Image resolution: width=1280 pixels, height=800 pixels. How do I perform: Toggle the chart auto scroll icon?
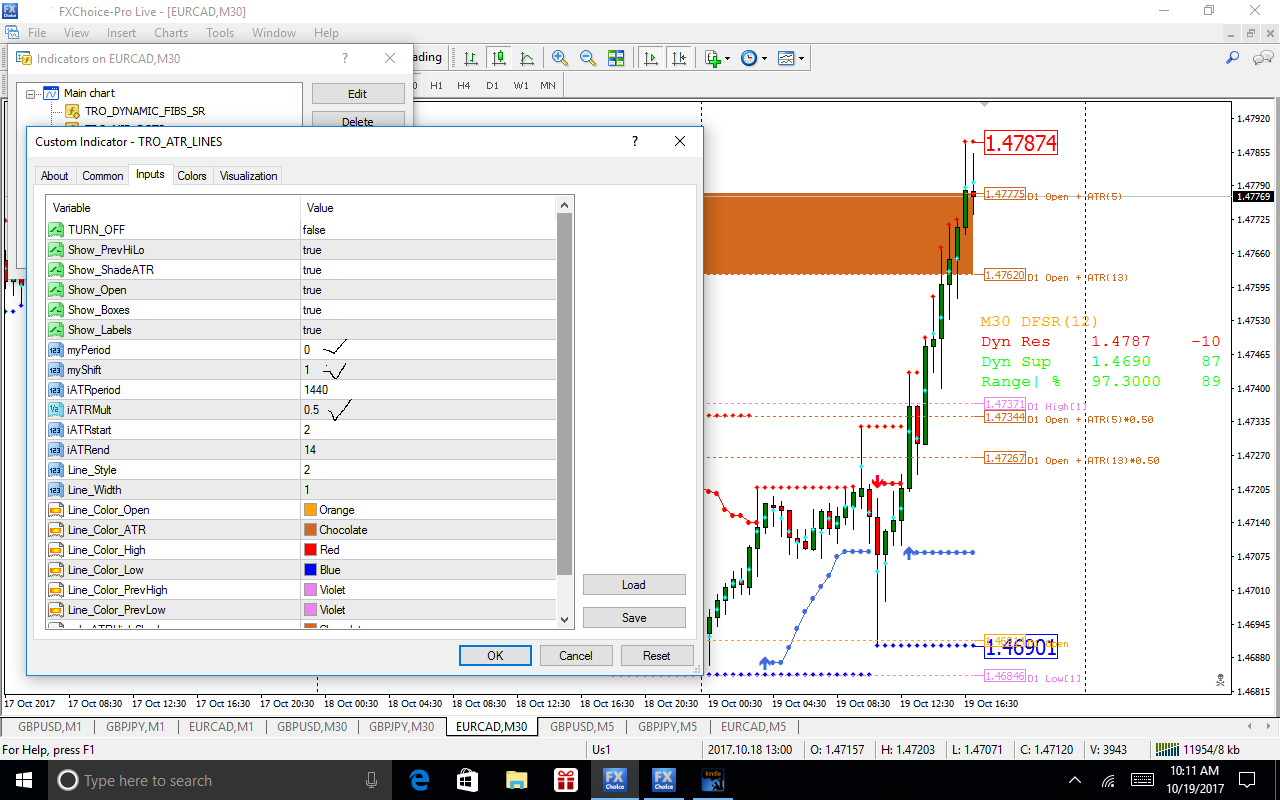click(x=651, y=58)
